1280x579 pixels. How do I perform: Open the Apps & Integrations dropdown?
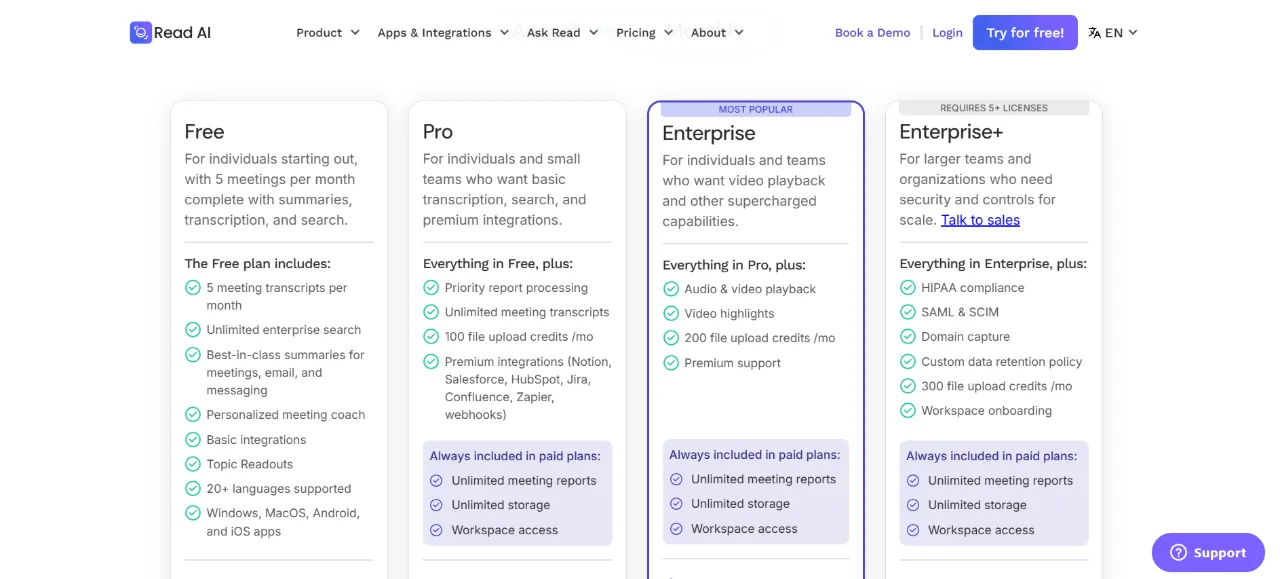point(443,33)
